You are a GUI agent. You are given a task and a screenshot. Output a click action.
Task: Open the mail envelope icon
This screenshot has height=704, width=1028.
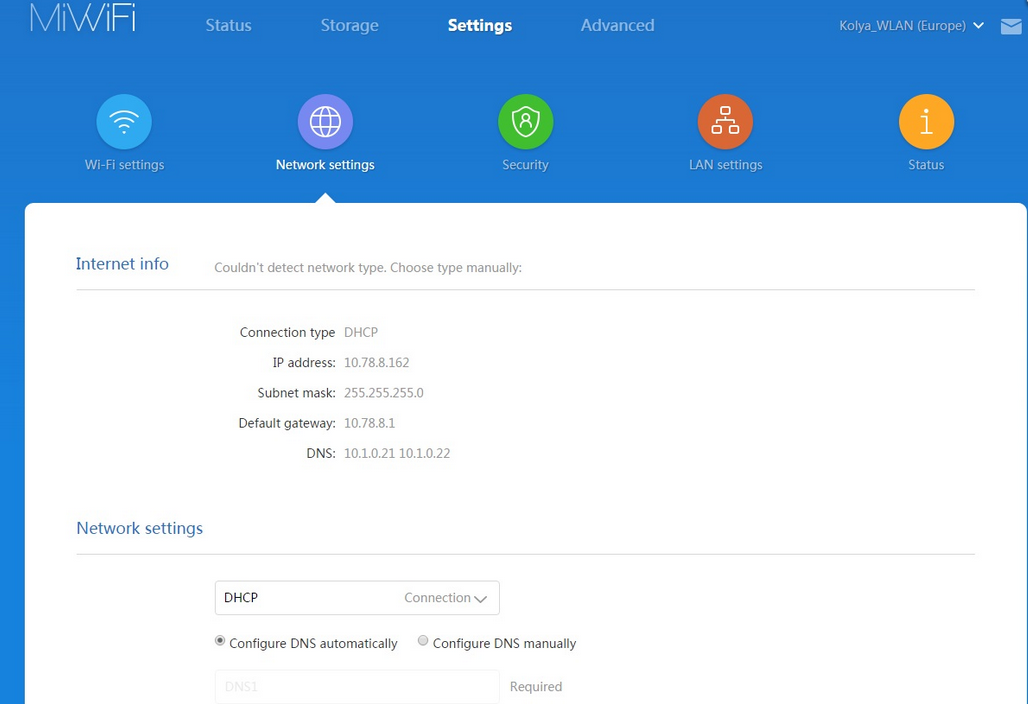(x=1010, y=27)
